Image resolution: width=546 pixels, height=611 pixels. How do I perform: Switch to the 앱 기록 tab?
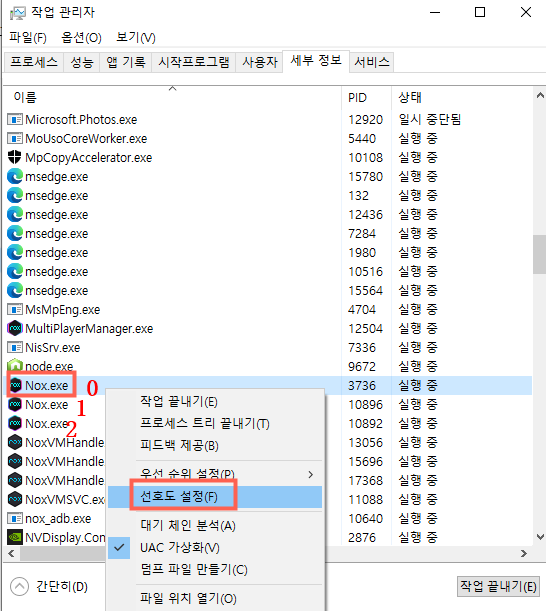(x=126, y=62)
